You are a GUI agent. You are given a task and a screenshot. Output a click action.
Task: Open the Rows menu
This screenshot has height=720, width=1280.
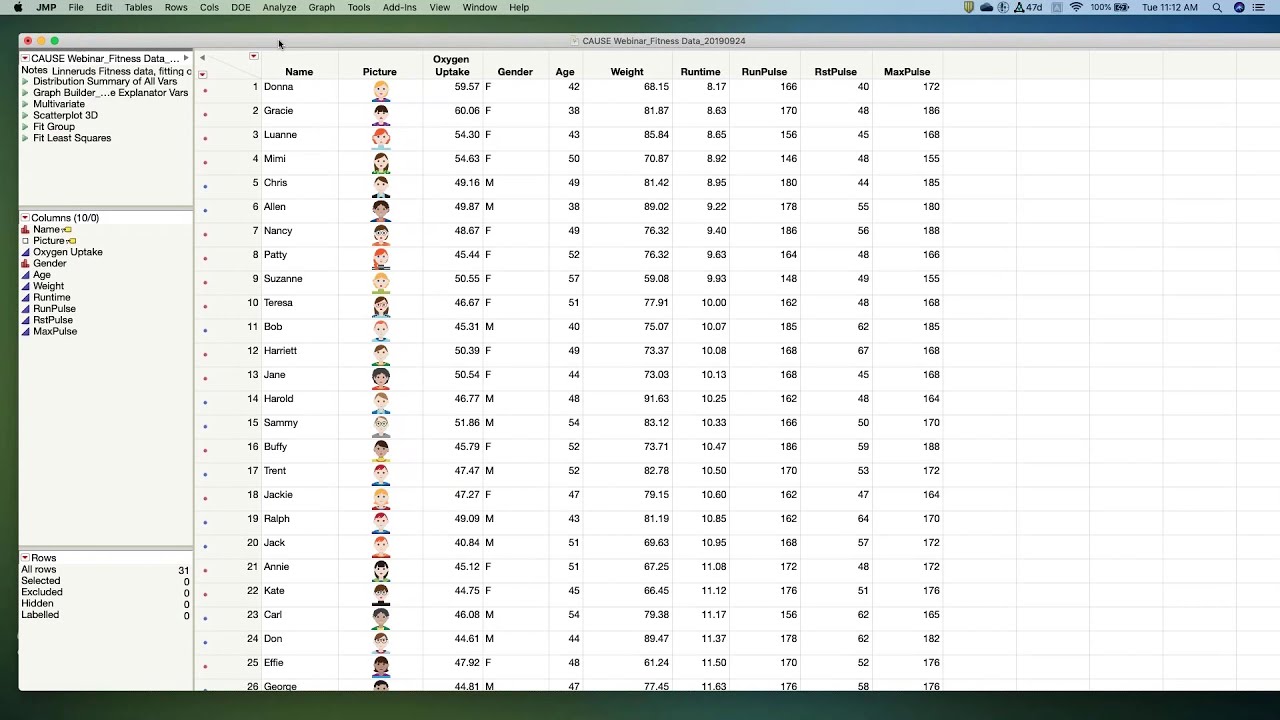(176, 7)
